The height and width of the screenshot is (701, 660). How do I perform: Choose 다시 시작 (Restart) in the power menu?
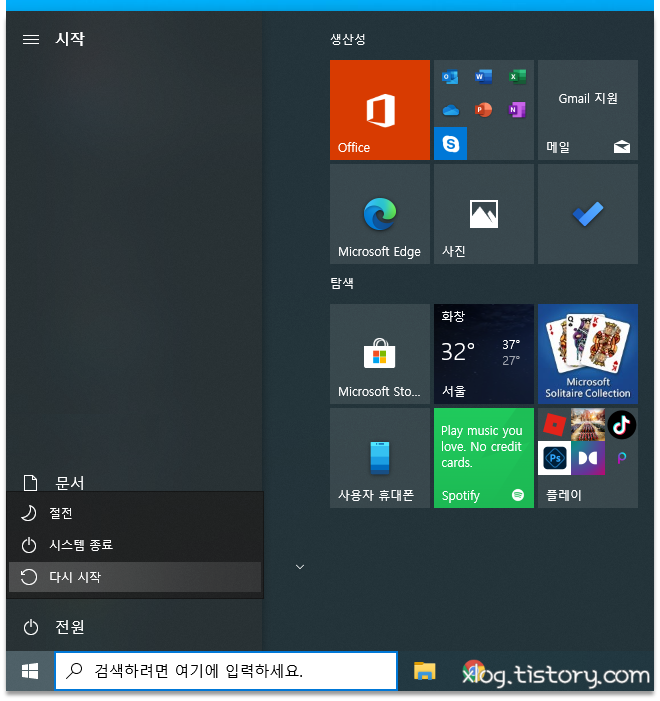pos(135,577)
